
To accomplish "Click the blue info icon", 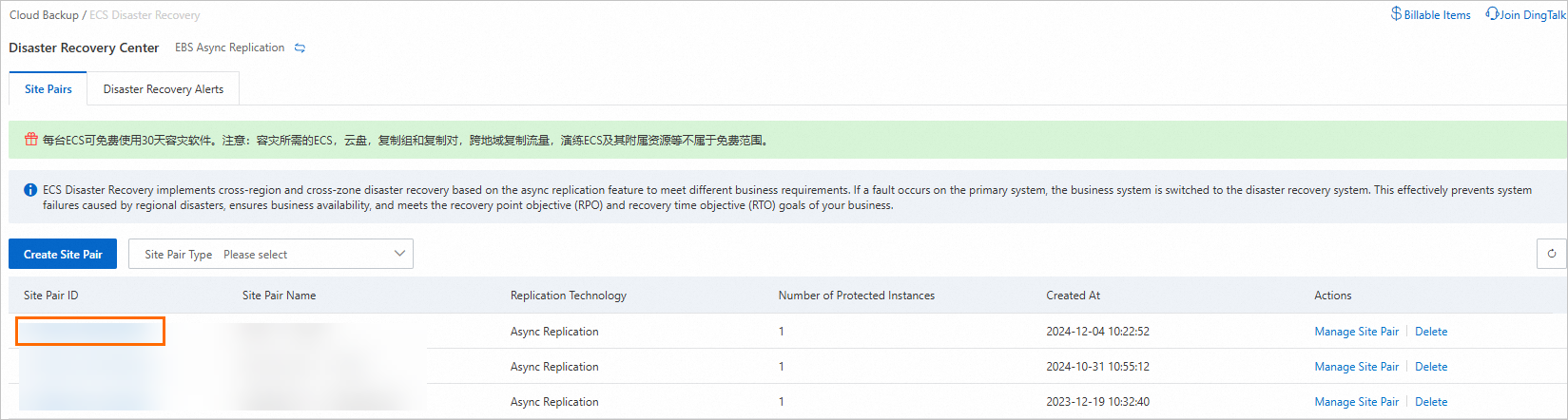I will (x=30, y=190).
